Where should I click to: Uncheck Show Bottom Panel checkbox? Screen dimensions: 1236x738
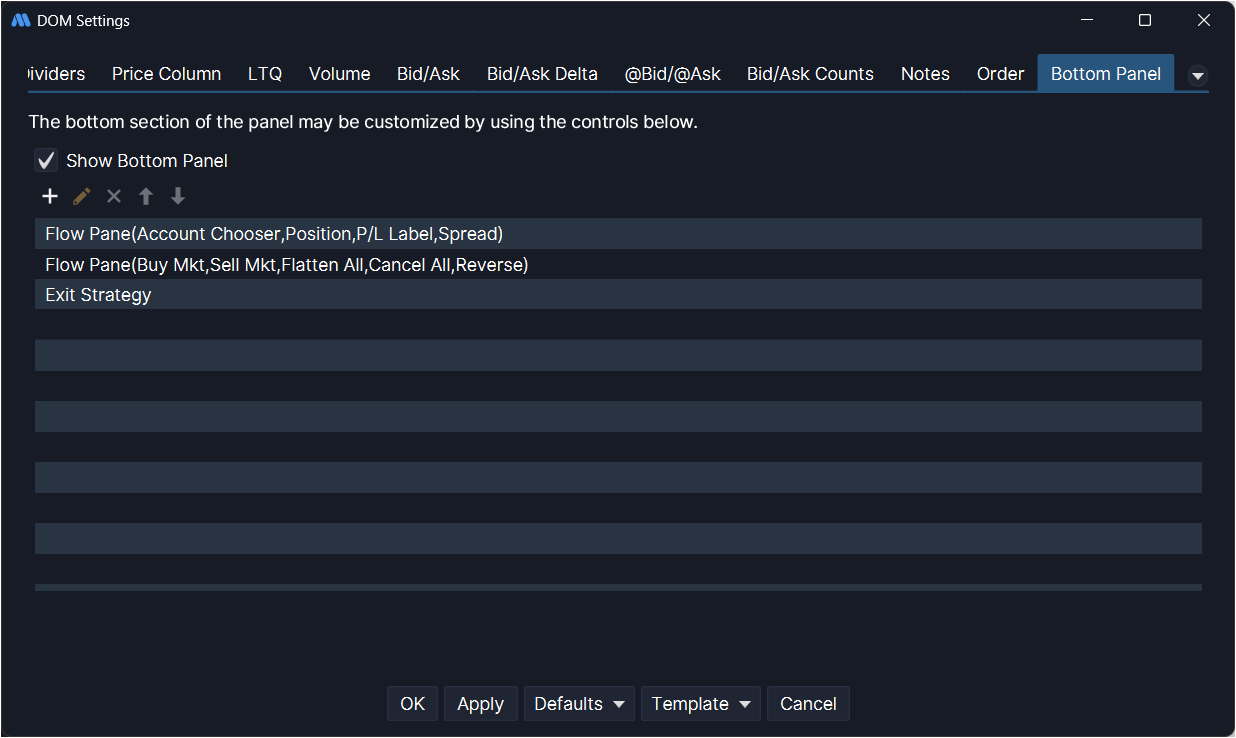coord(47,161)
